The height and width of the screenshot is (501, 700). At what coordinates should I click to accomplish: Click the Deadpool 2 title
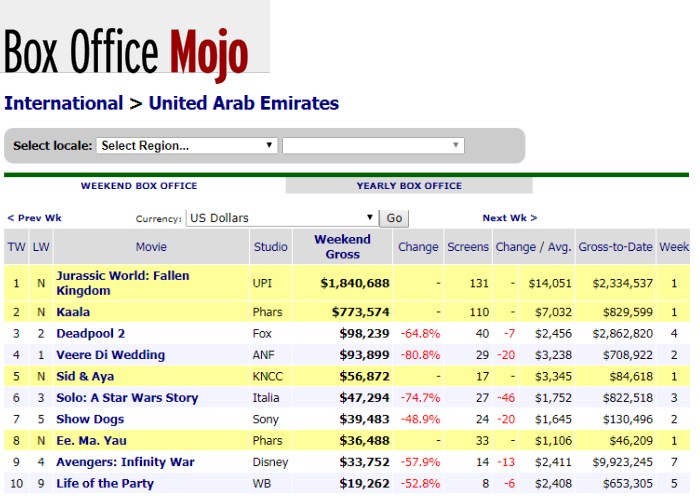coord(90,334)
